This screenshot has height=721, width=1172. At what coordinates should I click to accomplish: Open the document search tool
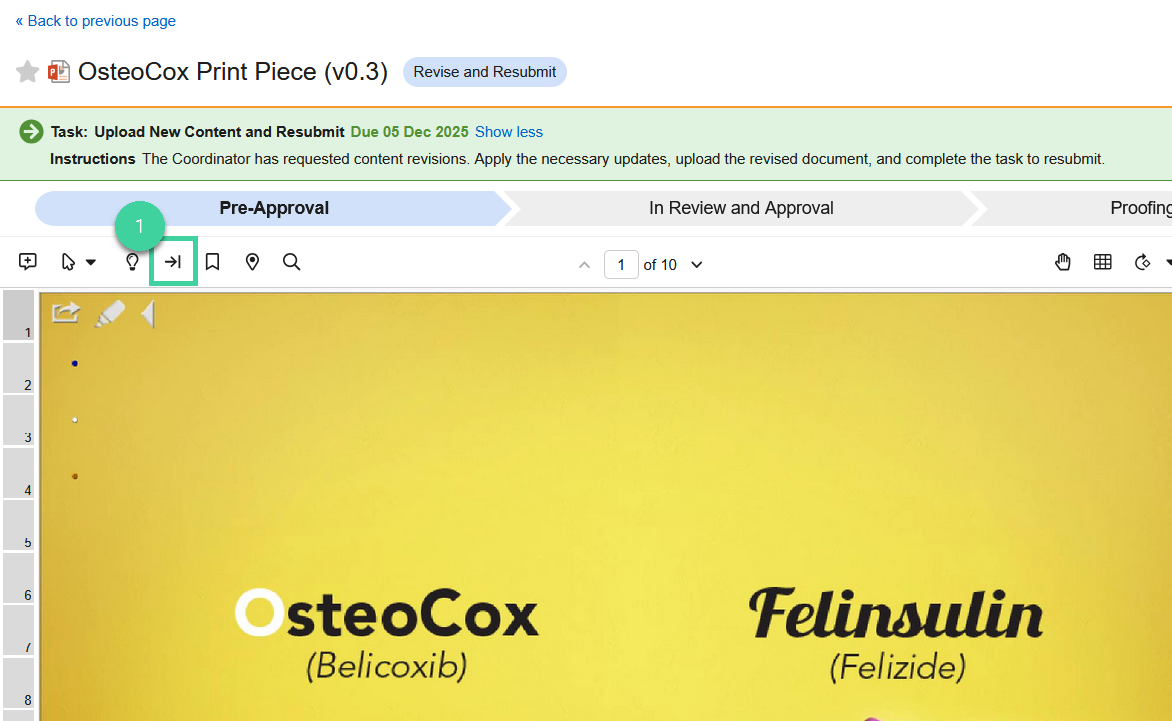(x=291, y=261)
